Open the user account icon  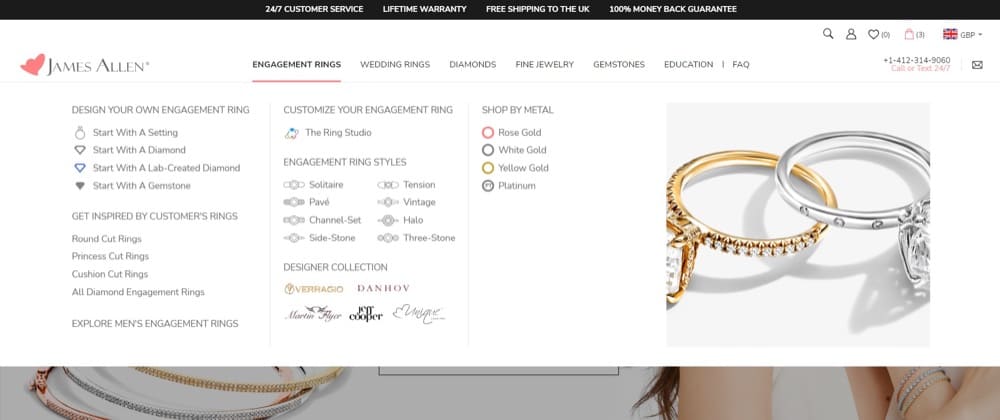(x=851, y=34)
